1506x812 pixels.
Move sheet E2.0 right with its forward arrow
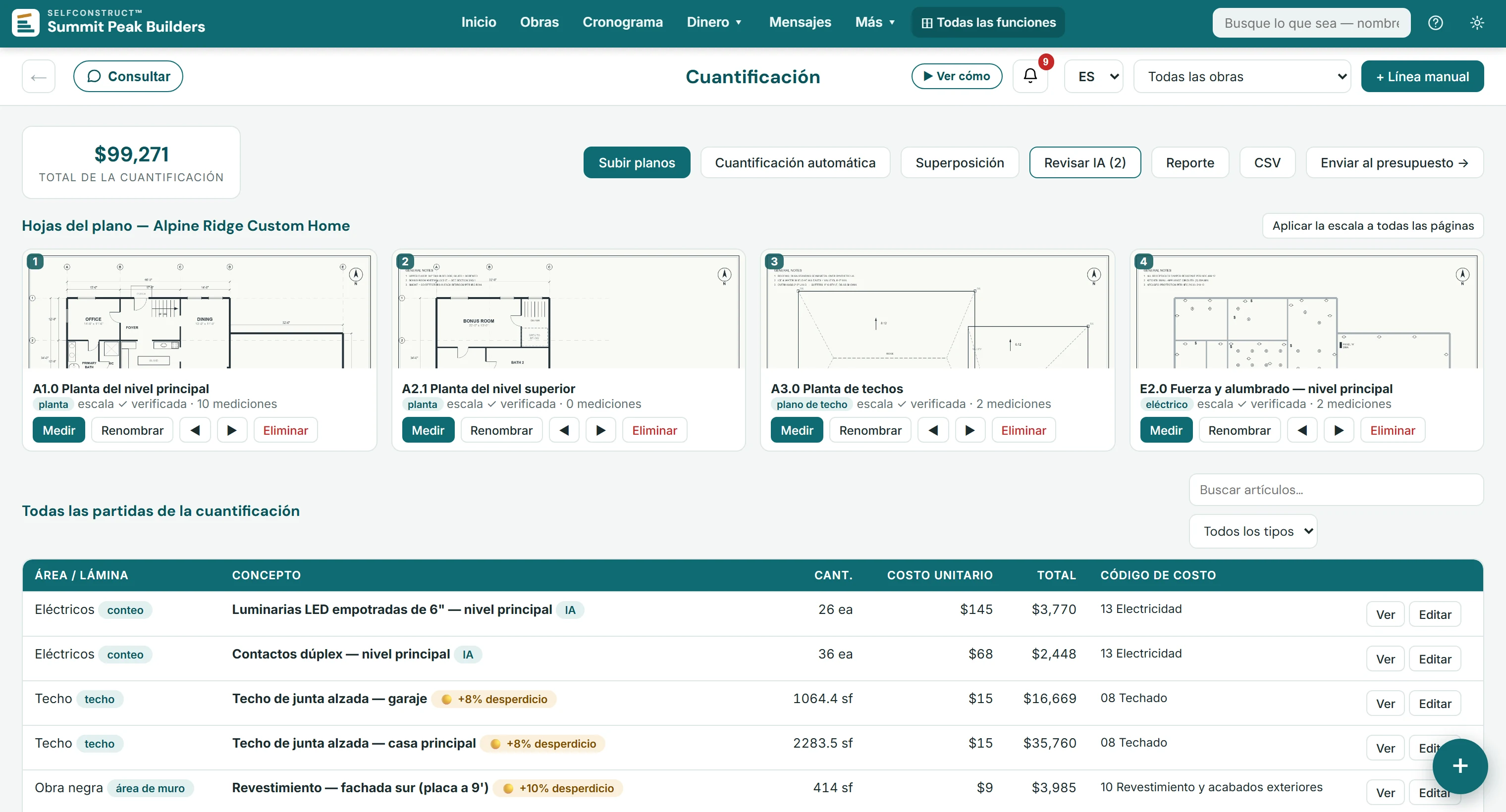pyautogui.click(x=1340, y=430)
